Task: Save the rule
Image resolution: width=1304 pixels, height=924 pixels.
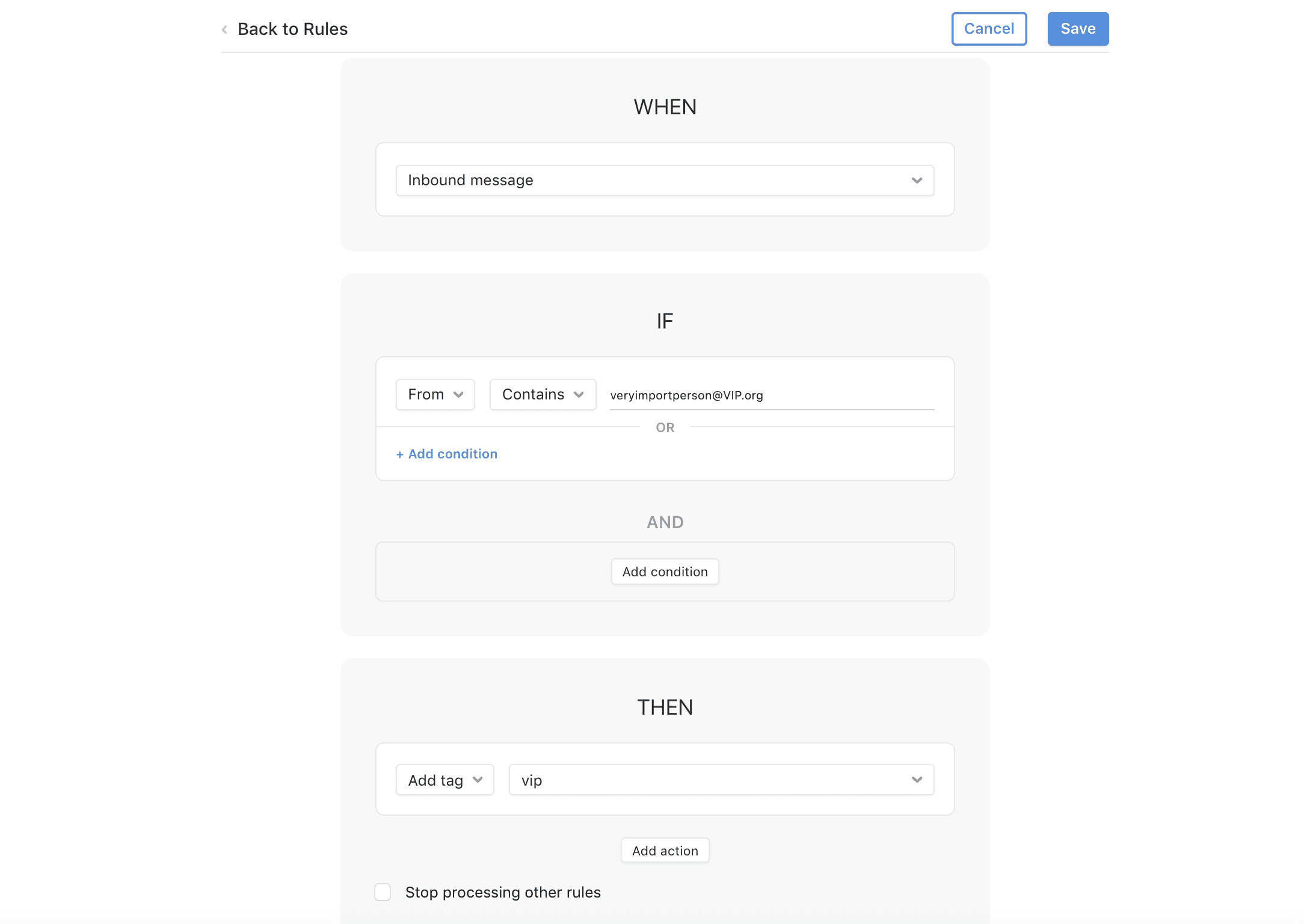Action: click(x=1078, y=29)
